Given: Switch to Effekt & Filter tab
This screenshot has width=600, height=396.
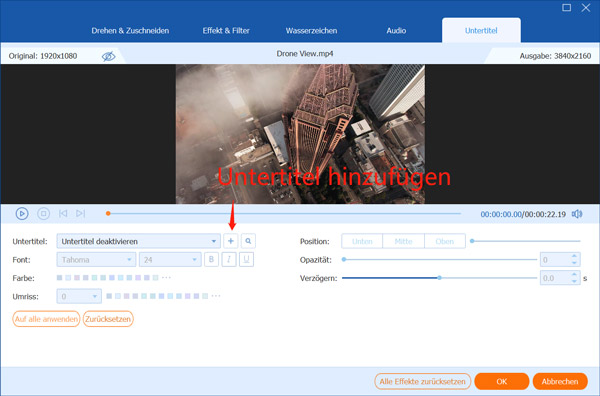Looking at the screenshot, I should pyautogui.click(x=226, y=31).
